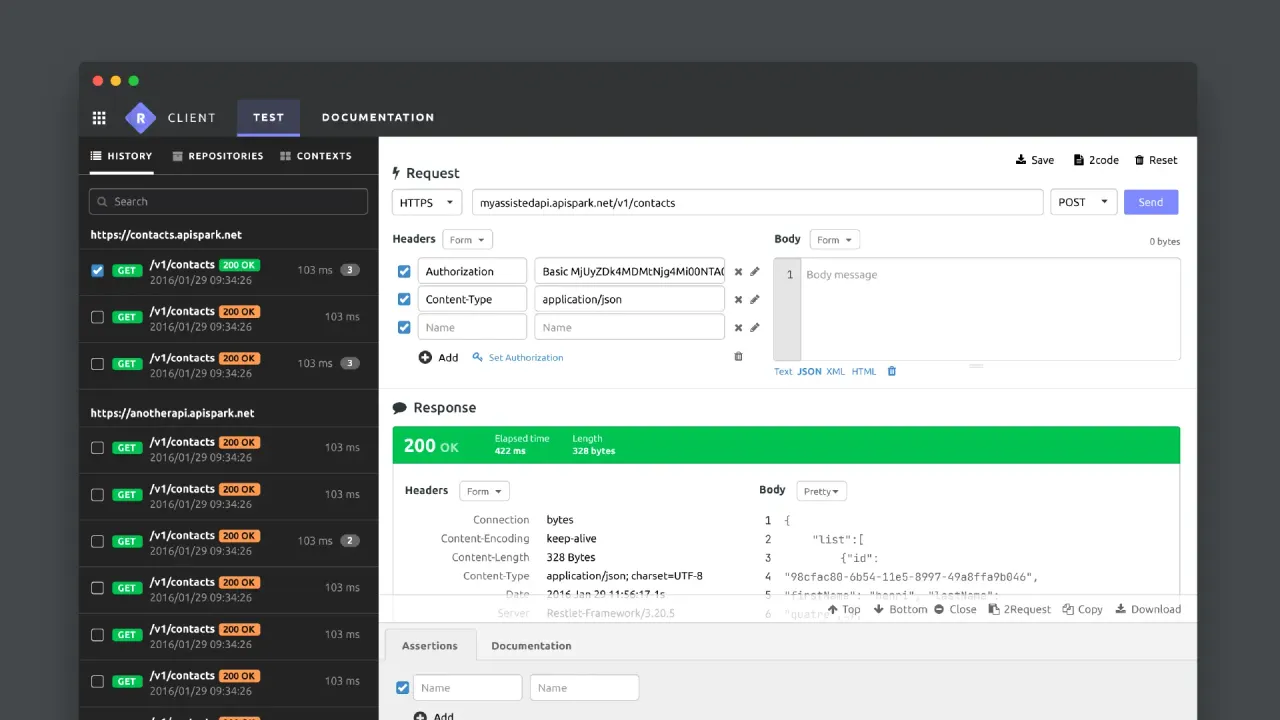The height and width of the screenshot is (720, 1280).
Task: Delete all headers using trash icon
Action: pos(738,357)
